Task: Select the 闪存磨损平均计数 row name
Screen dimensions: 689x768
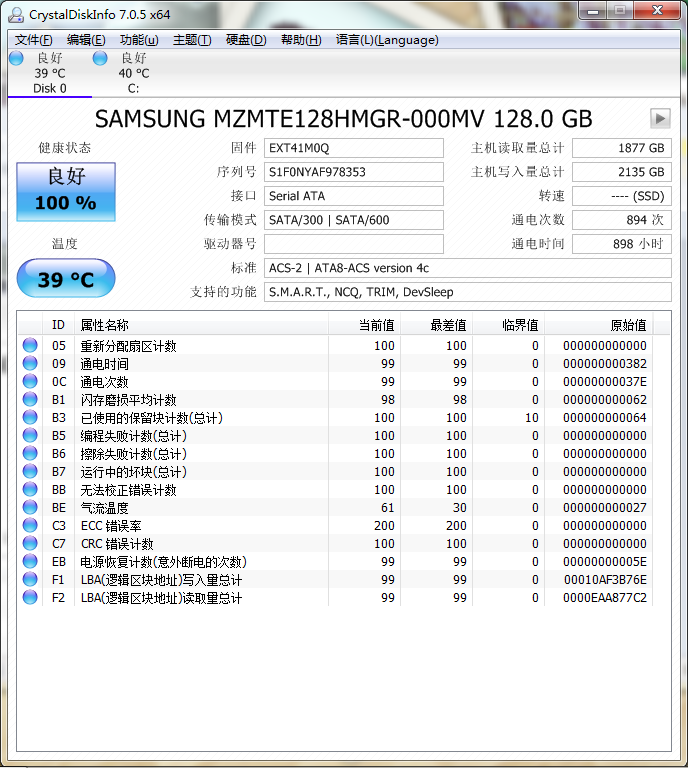Action: 128,400
